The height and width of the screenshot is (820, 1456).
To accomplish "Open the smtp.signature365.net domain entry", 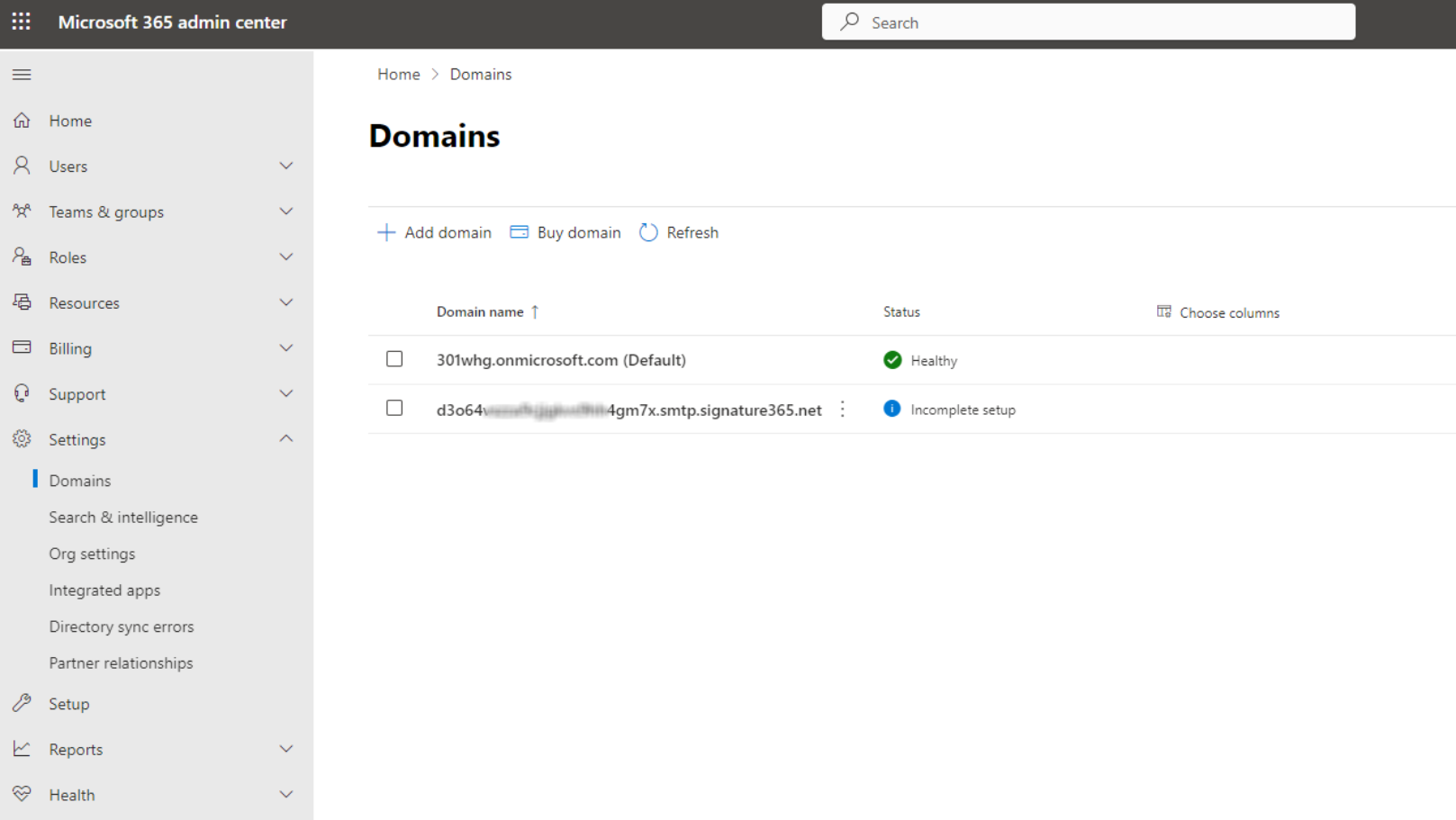I will [629, 410].
